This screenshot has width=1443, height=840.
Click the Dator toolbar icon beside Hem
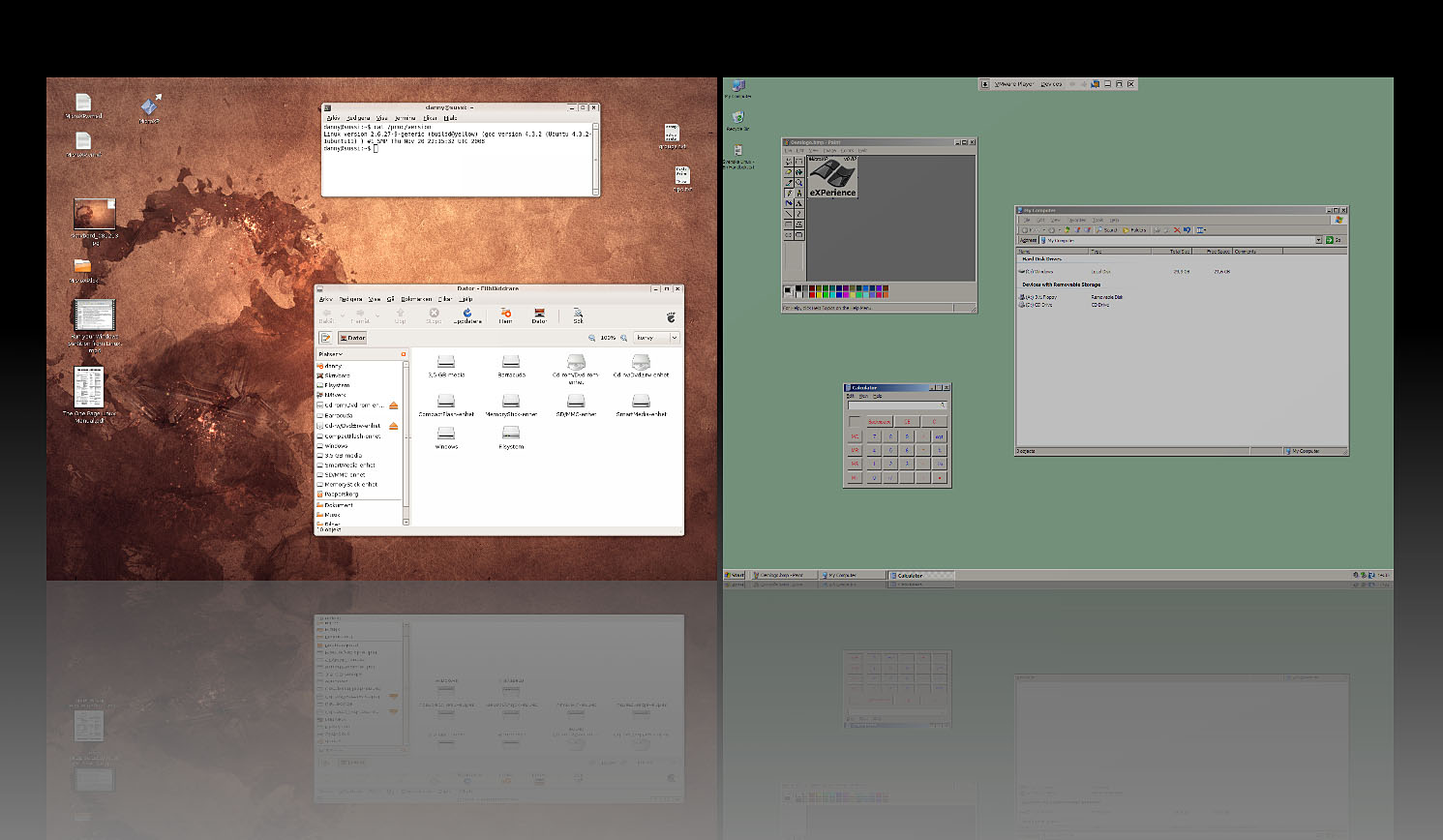tap(539, 315)
